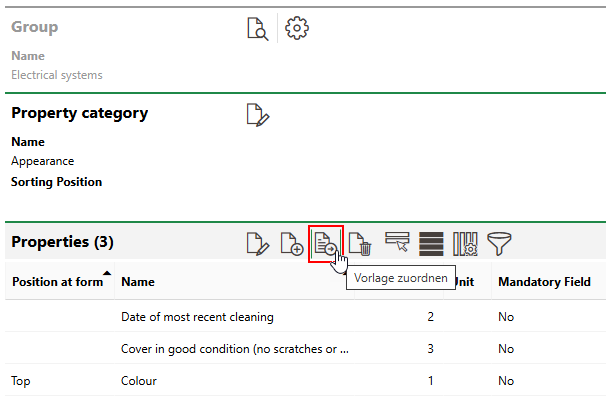The height and width of the screenshot is (415, 606).
Task: Select the Cover in good condition row
Action: tap(234, 349)
